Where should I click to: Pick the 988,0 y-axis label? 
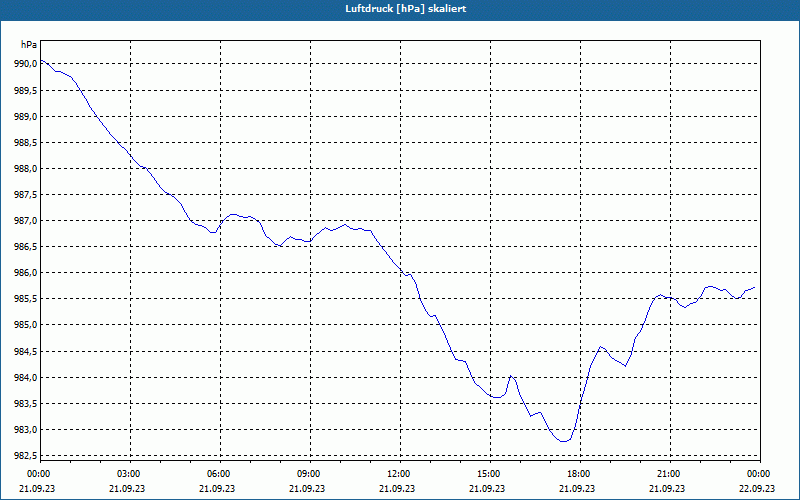point(26,168)
